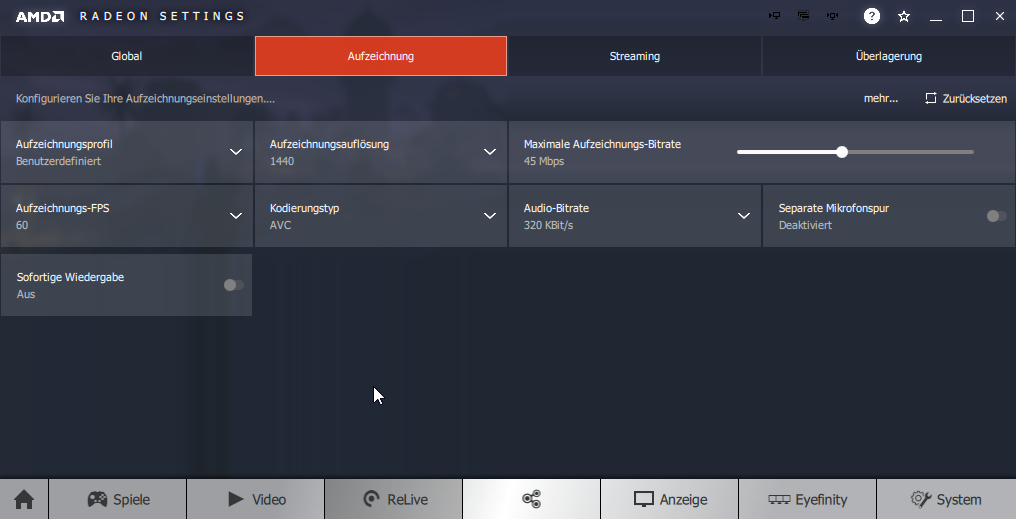The width and height of the screenshot is (1016, 519).
Task: Open the Aufzeichnungsauflösung dropdown
Action: [x=490, y=152]
